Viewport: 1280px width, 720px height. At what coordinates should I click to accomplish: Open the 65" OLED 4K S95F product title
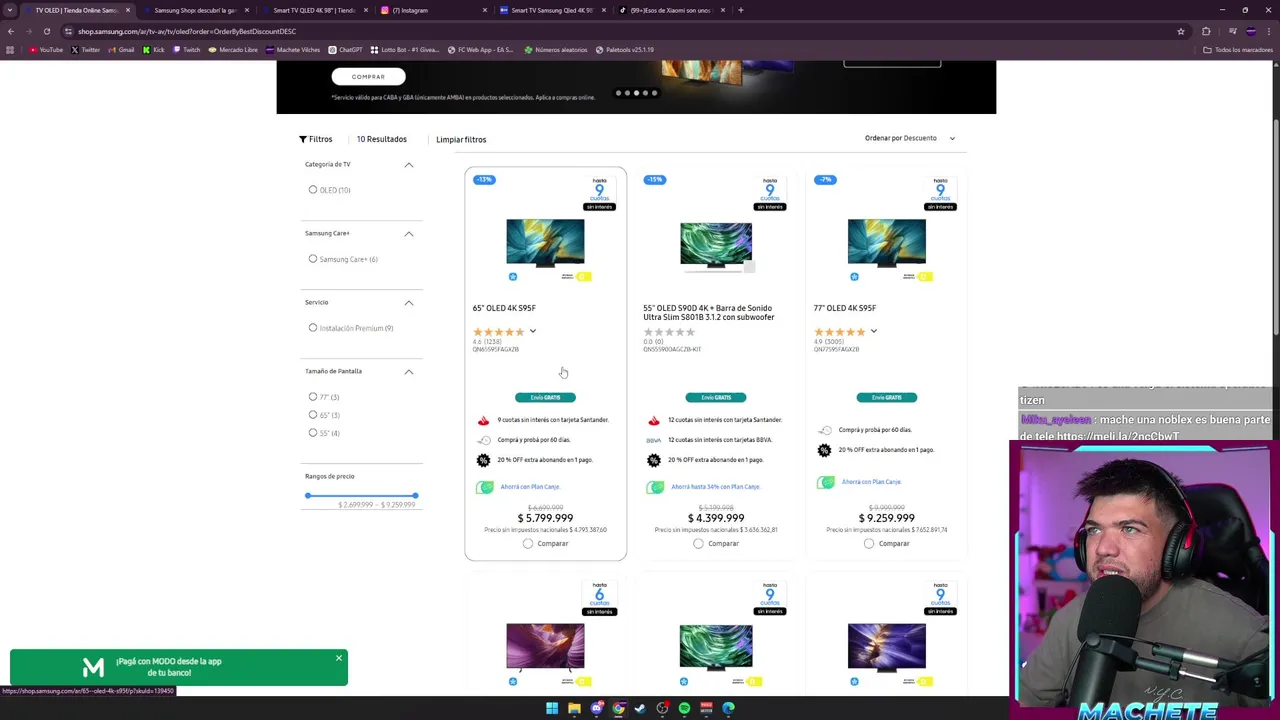pos(504,308)
